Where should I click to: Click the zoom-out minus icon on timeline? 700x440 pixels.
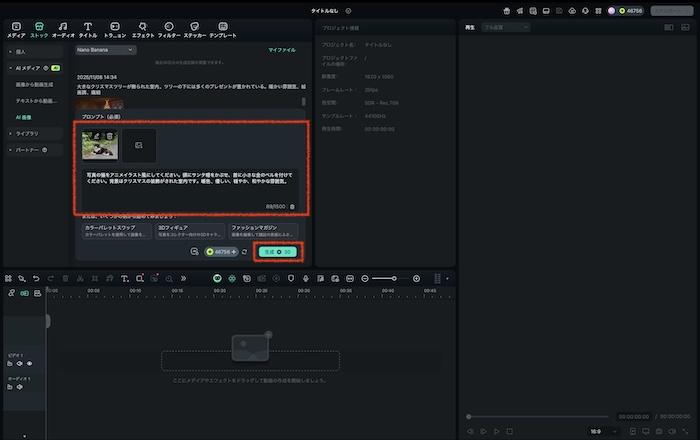point(365,278)
